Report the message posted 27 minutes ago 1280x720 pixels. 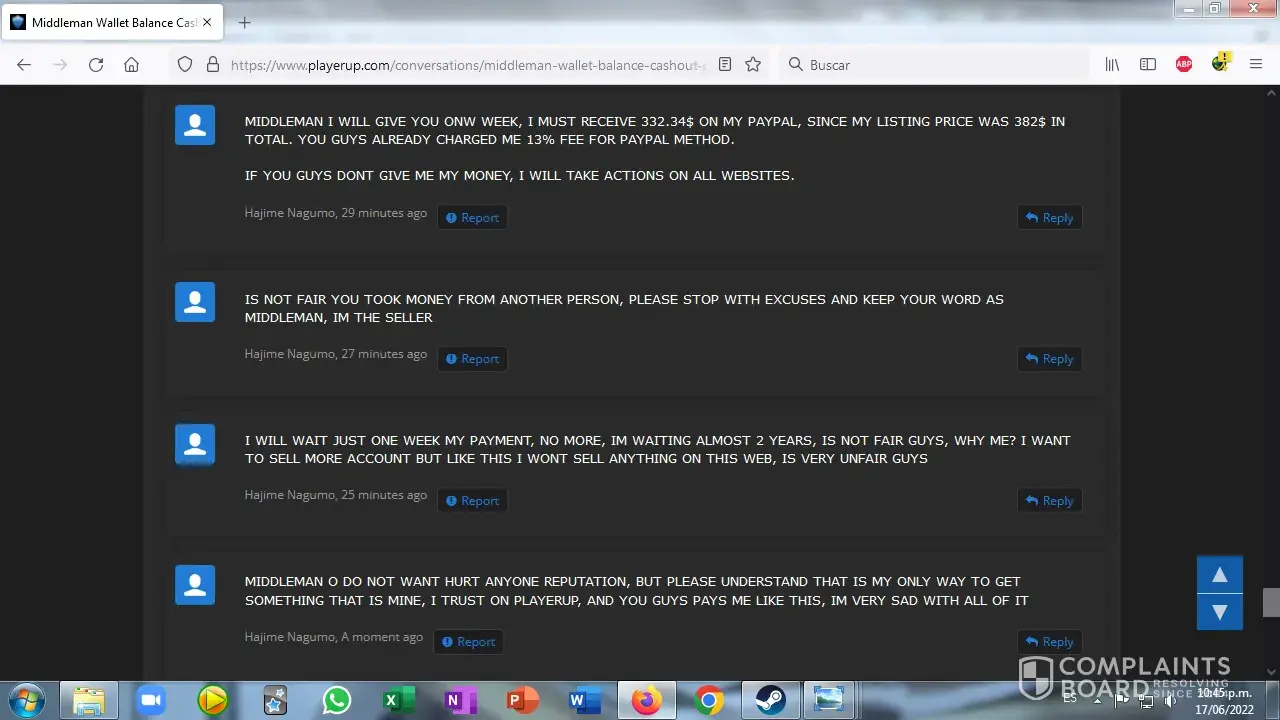pos(472,359)
